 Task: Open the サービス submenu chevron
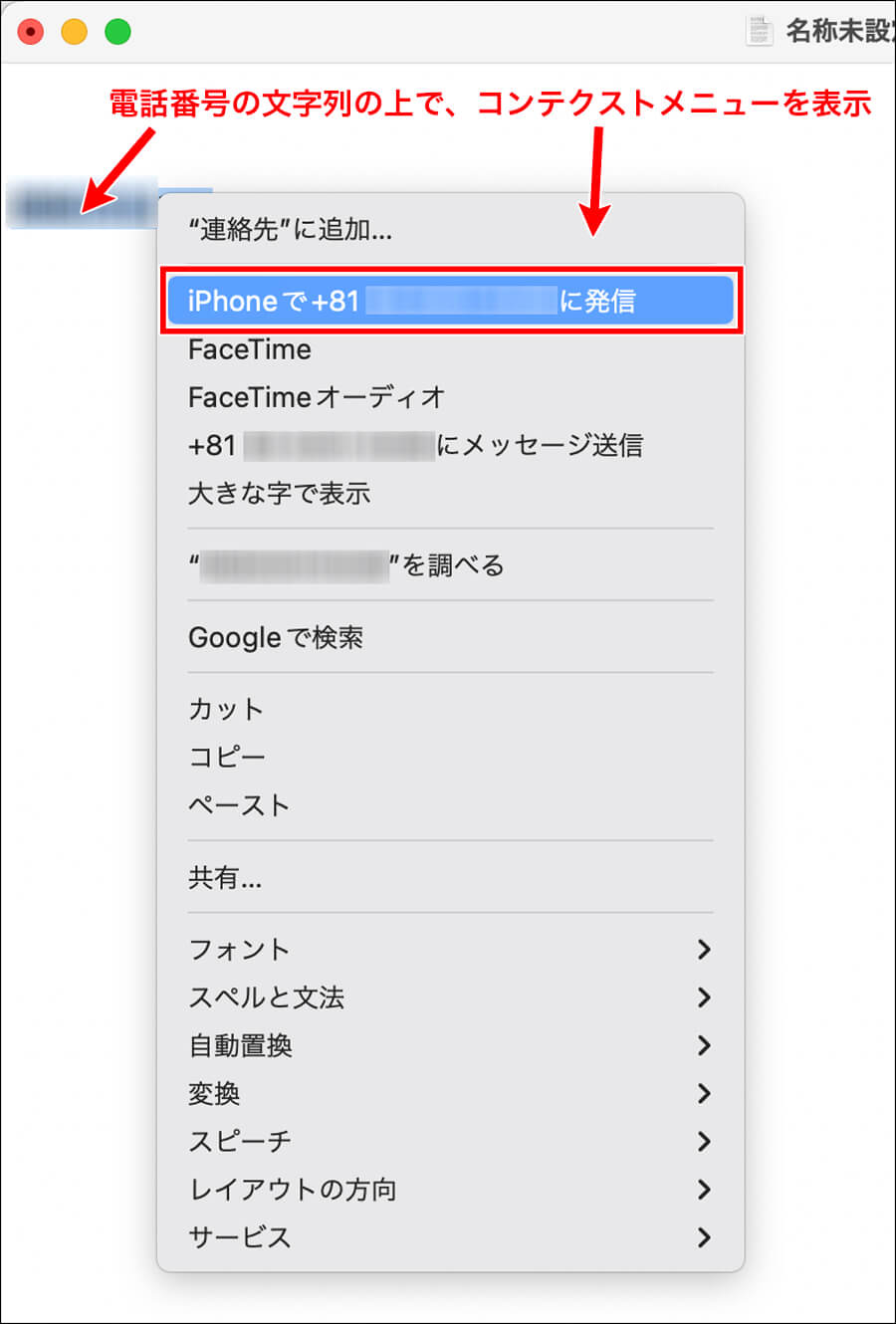tap(704, 1237)
